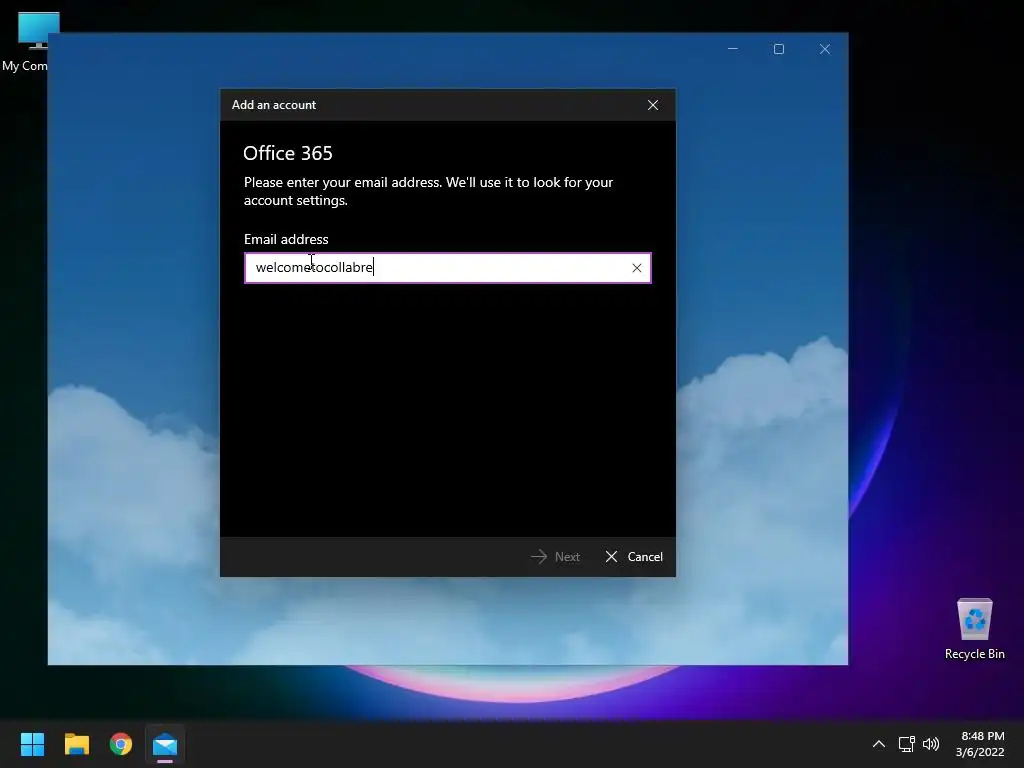Maximize the Mail background window

[778, 49]
